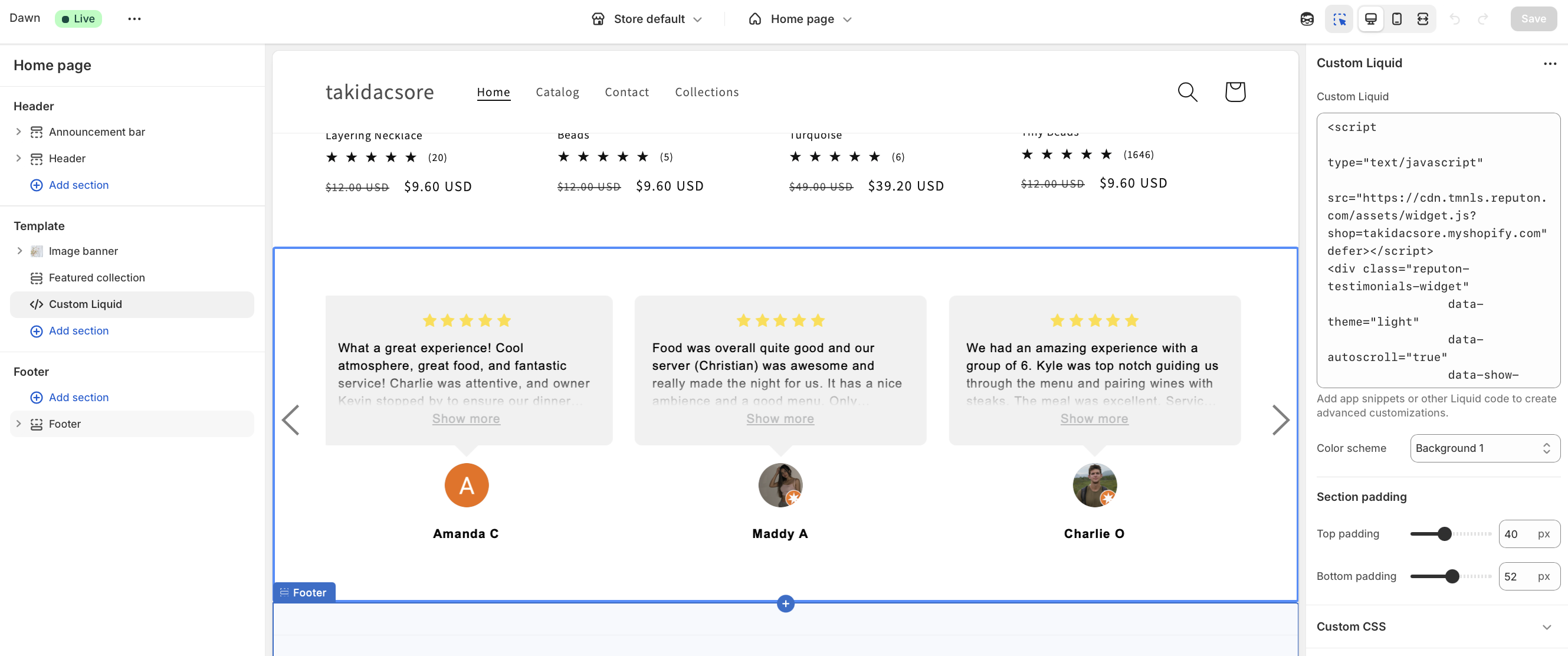Click the Custom Liquid code icon
1568x656 pixels.
coord(37,304)
